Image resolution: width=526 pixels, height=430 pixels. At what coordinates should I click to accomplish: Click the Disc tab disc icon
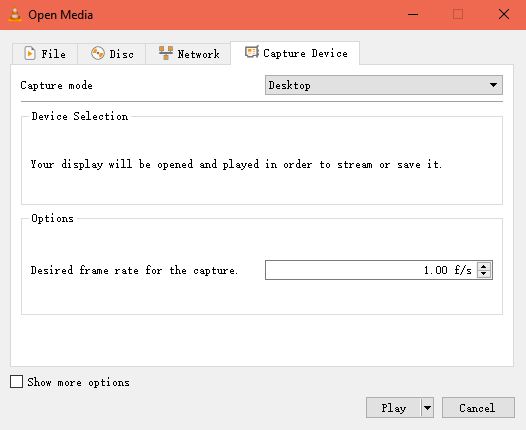pos(98,53)
